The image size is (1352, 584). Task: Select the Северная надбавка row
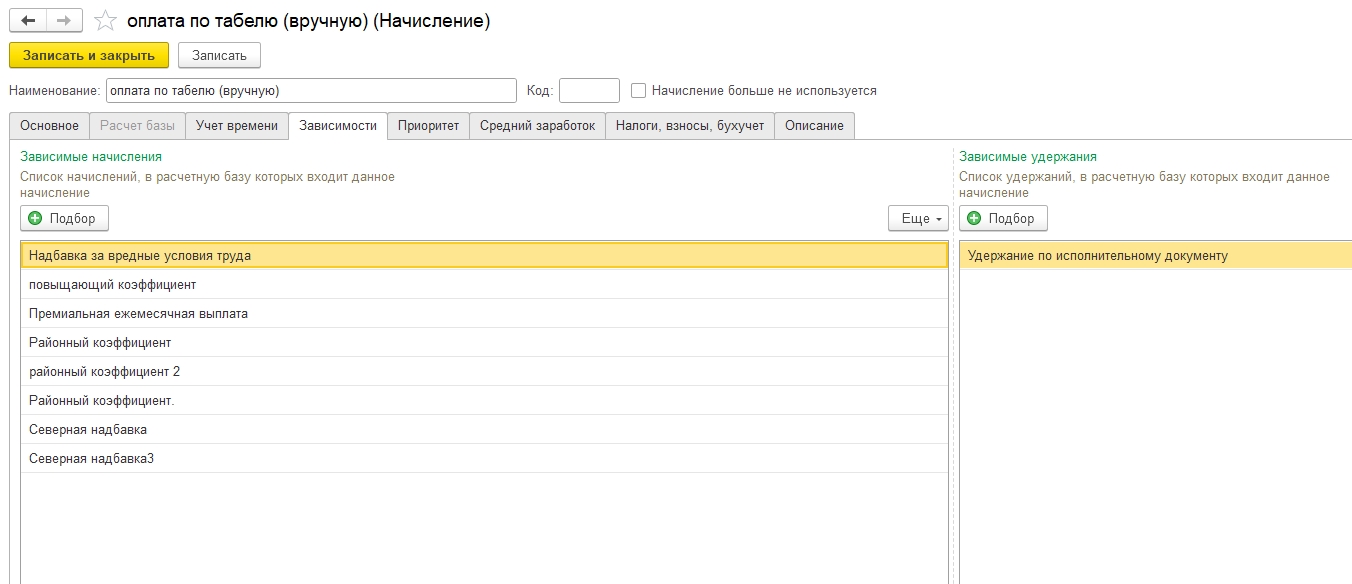point(88,430)
